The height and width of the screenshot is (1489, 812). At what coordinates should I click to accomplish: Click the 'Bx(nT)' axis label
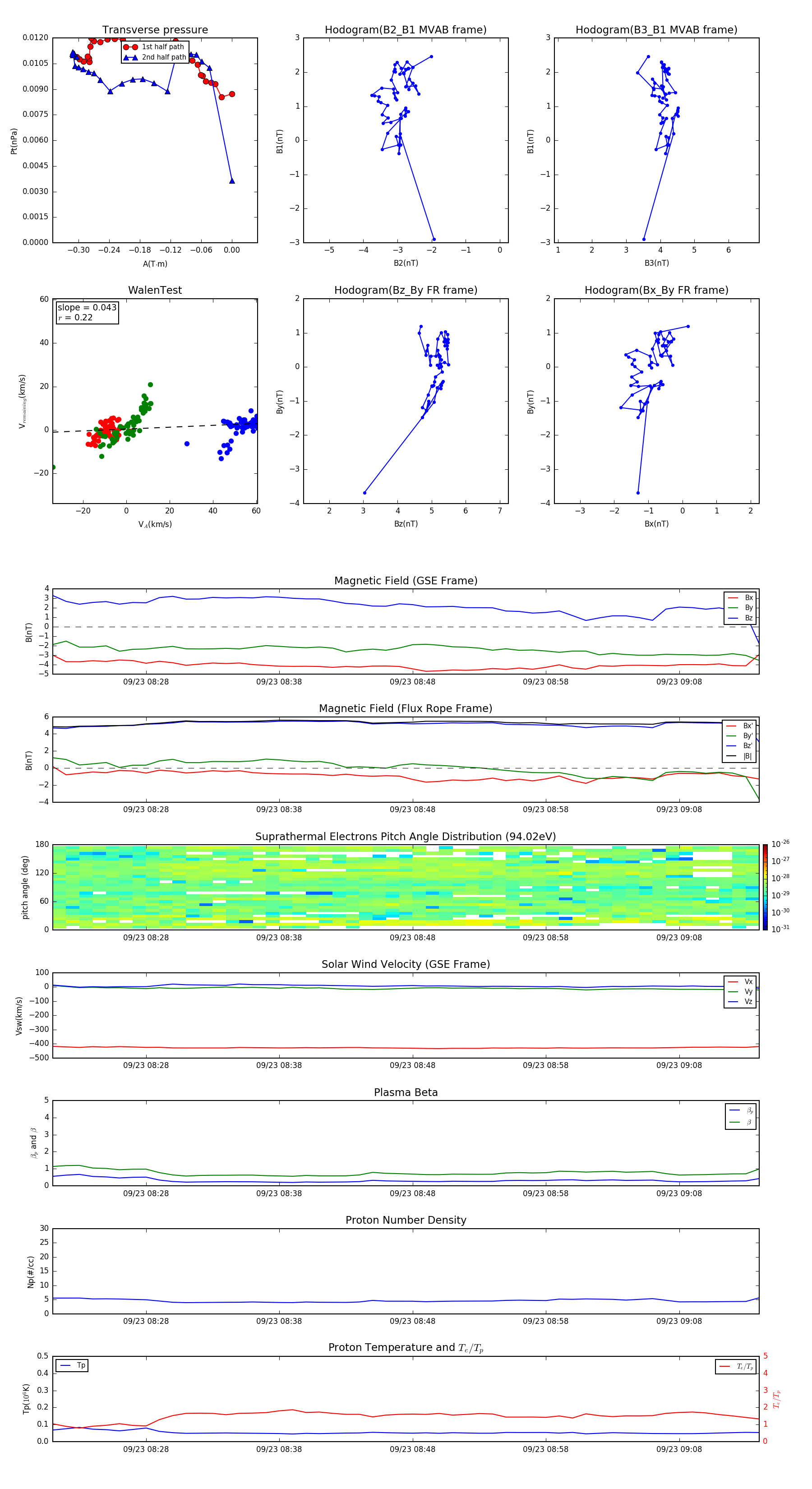click(656, 524)
